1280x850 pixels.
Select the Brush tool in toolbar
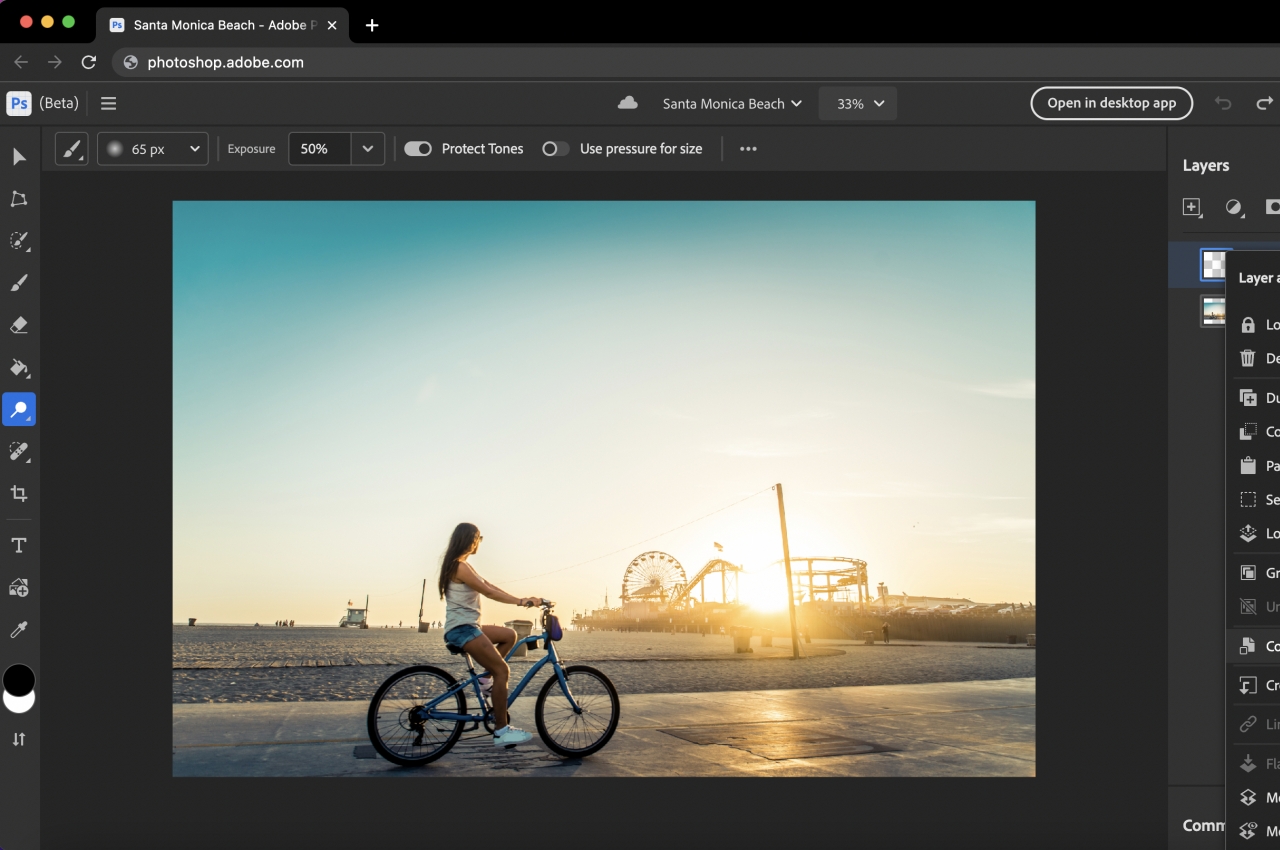click(x=19, y=283)
